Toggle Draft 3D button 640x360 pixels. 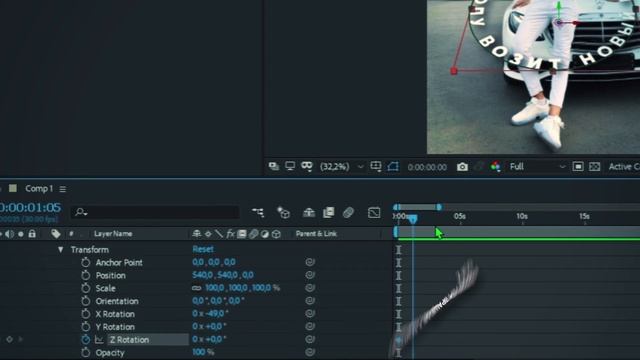click(x=283, y=212)
